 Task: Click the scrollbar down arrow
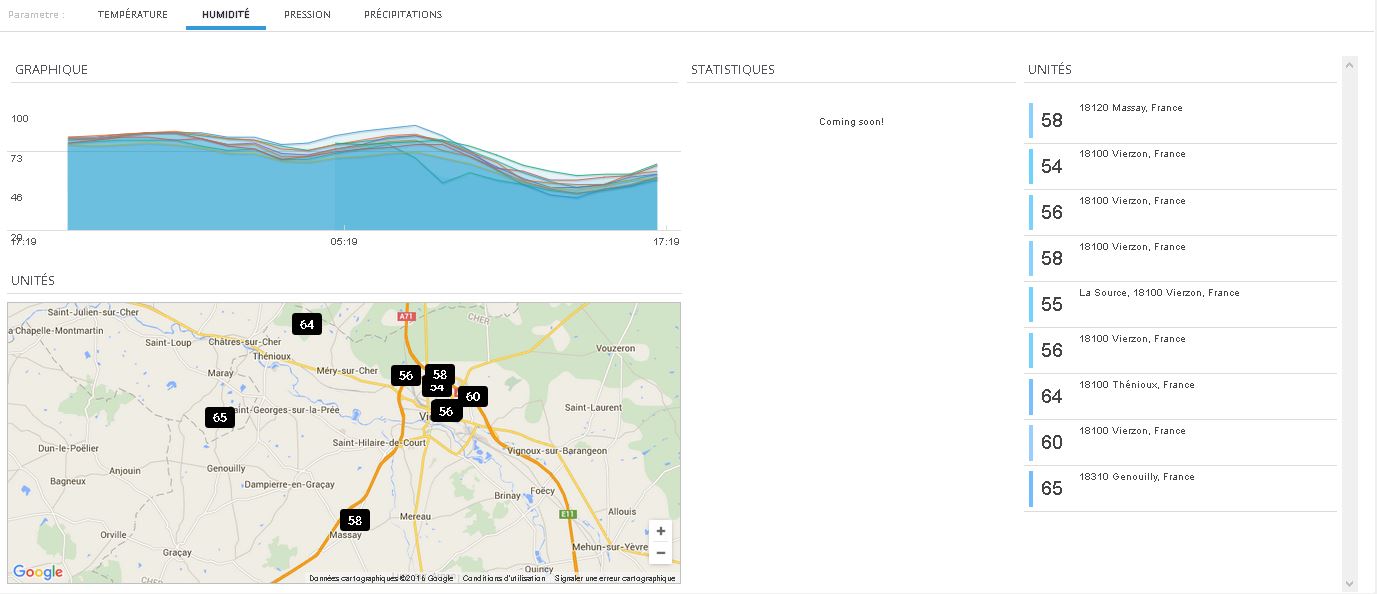1349,583
